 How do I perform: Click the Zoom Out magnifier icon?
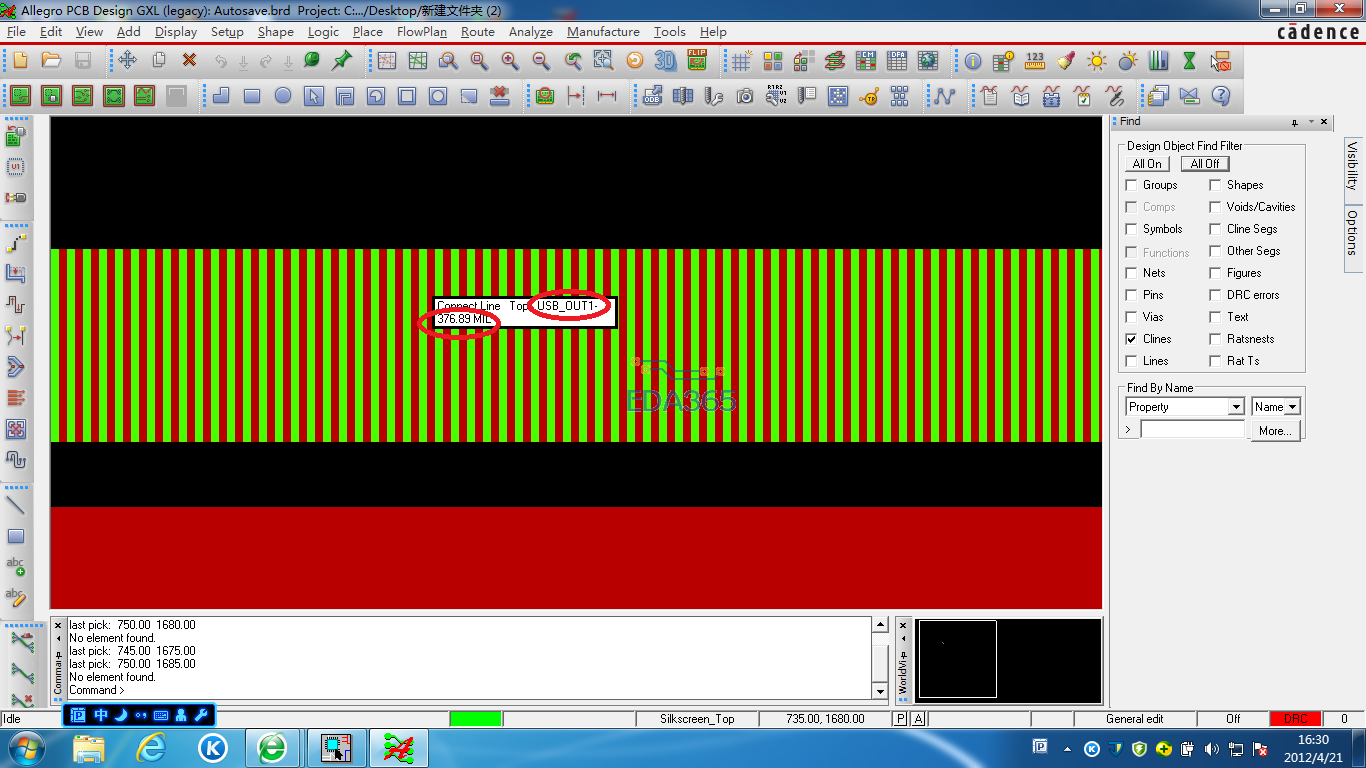[x=541, y=61]
